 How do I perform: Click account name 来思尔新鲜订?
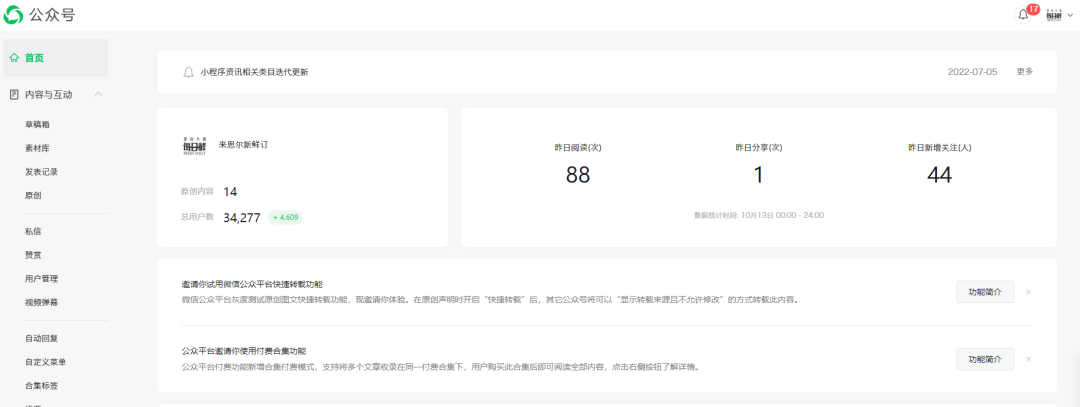(x=243, y=145)
